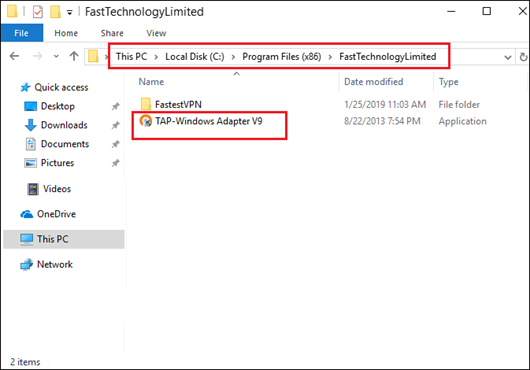Select the FastestVPN folder icon
Image resolution: width=530 pixels, height=370 pixels.
pos(146,104)
